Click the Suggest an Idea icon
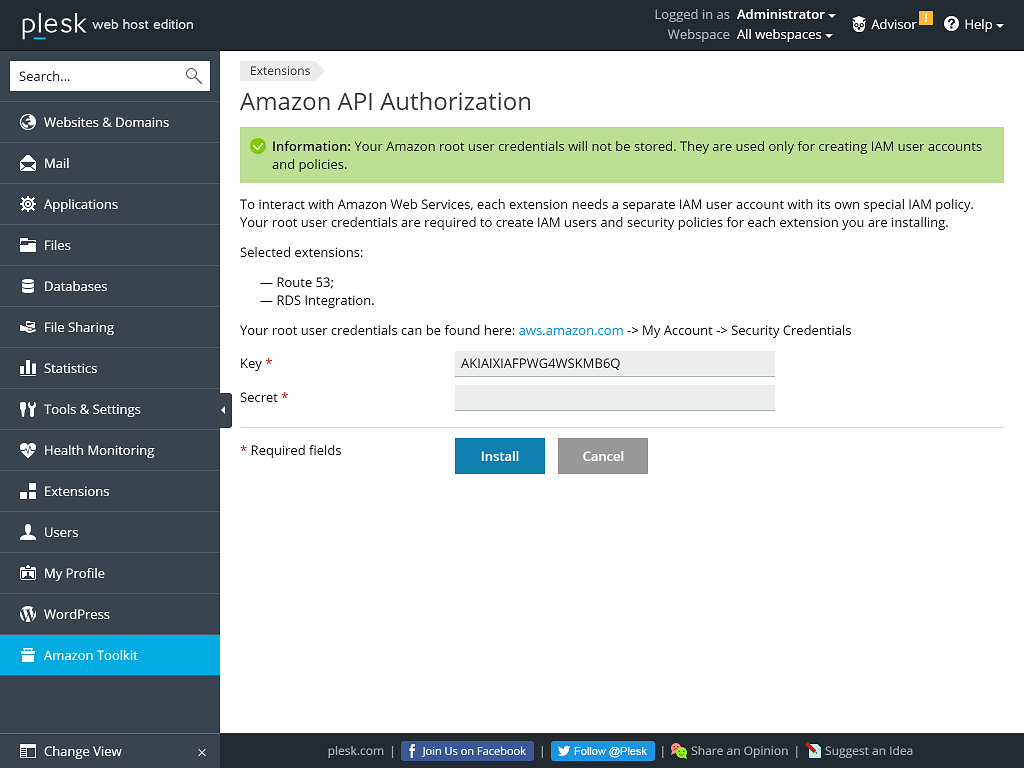1024x768 pixels. click(x=813, y=751)
